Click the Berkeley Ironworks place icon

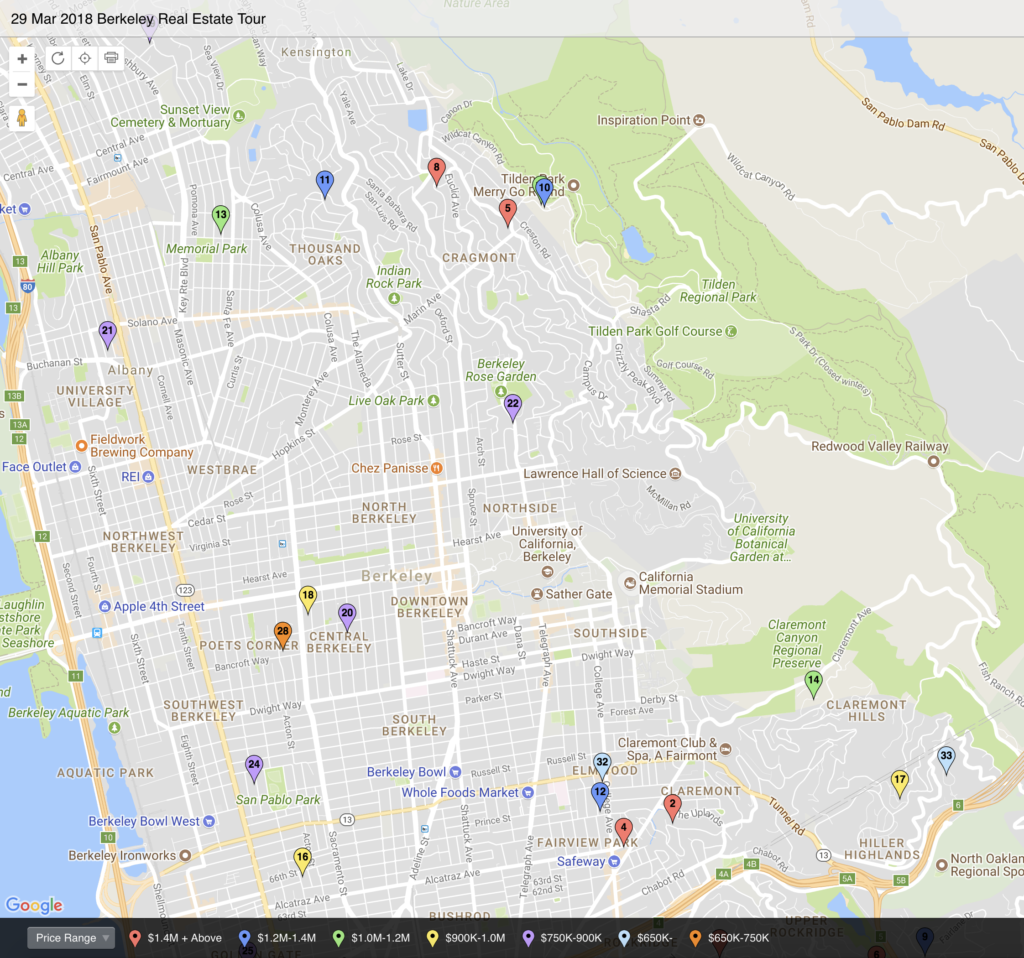tap(185, 855)
